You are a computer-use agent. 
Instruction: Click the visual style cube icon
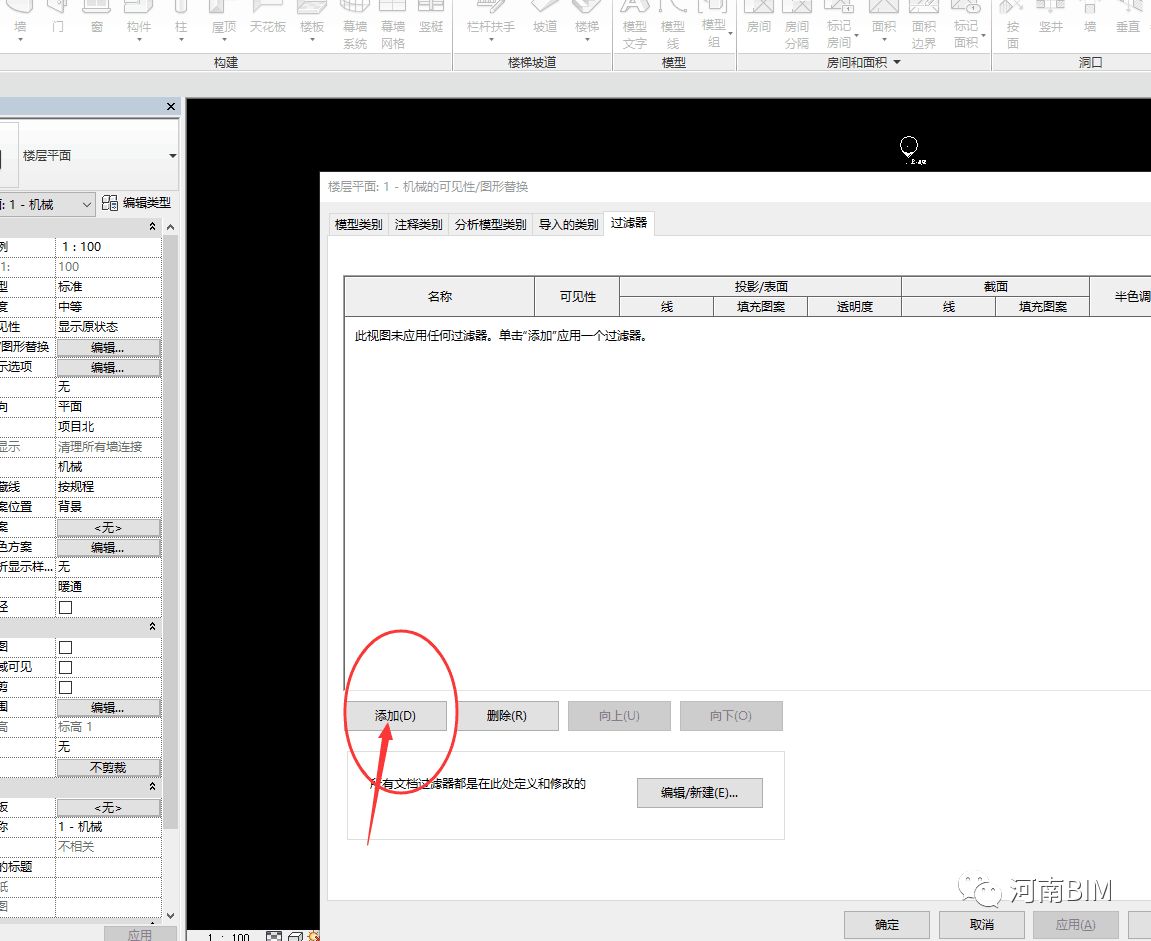(x=295, y=937)
